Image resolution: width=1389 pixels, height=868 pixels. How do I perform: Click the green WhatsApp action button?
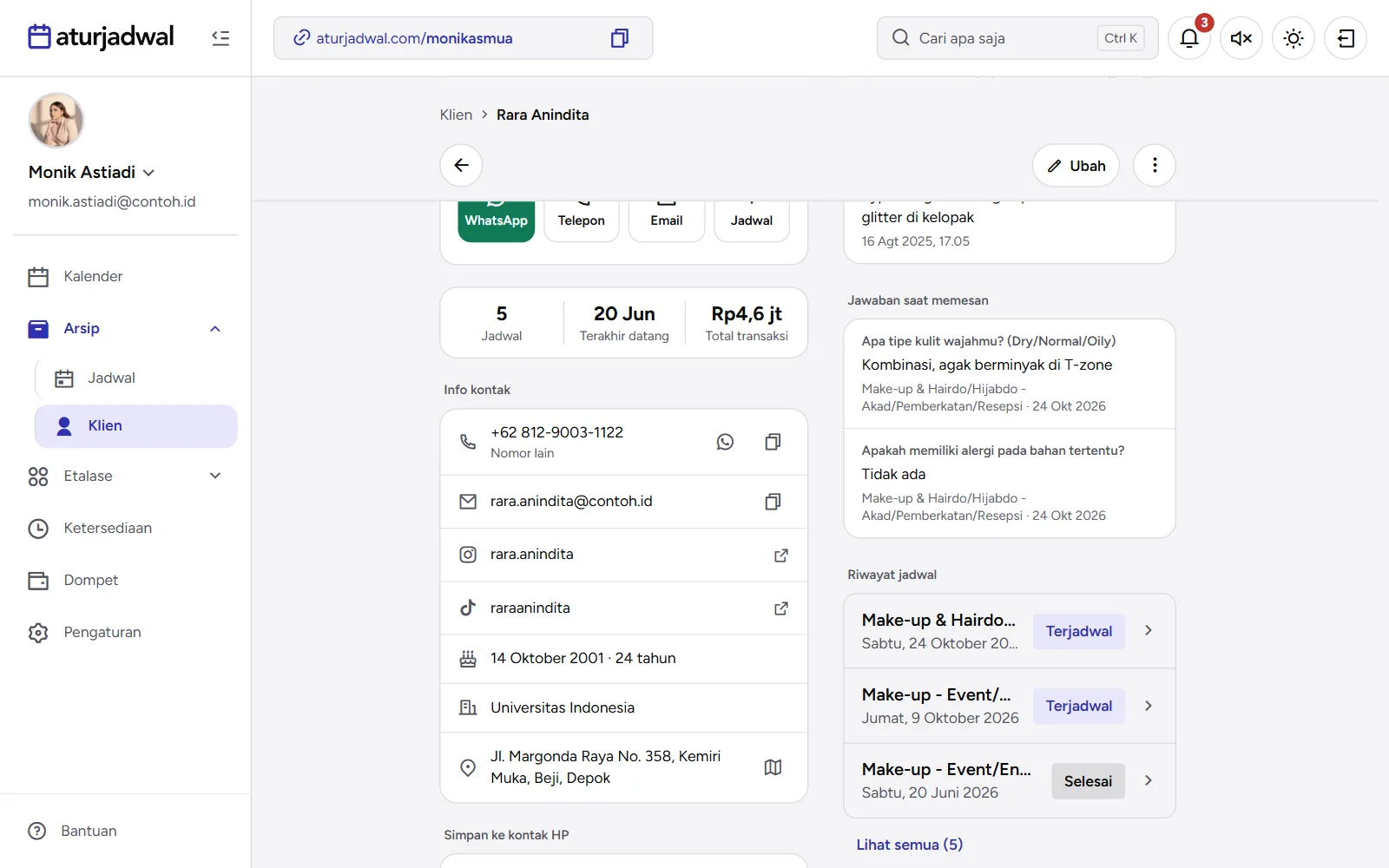point(497,220)
